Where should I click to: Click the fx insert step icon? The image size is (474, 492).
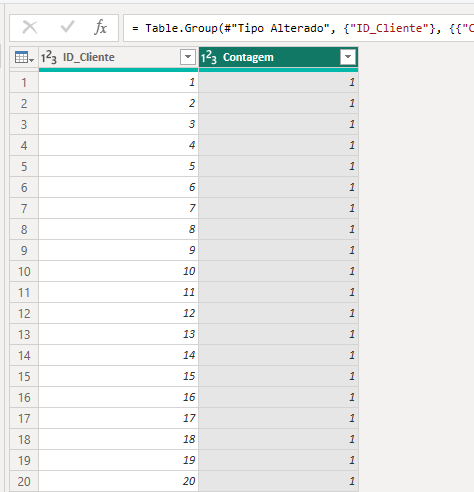point(100,27)
